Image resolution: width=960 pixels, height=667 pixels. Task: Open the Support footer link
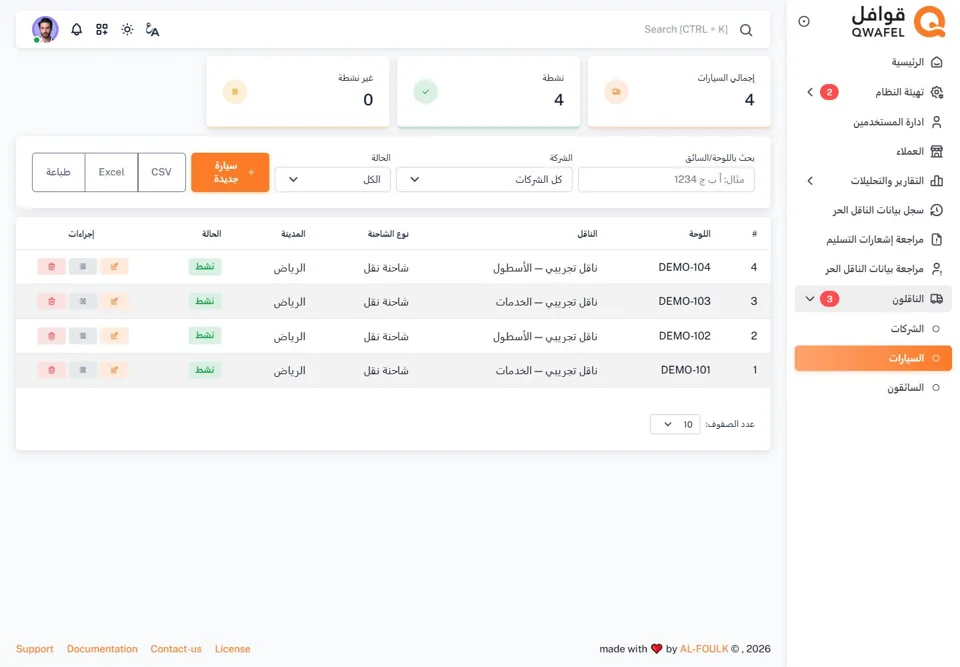click(35, 649)
